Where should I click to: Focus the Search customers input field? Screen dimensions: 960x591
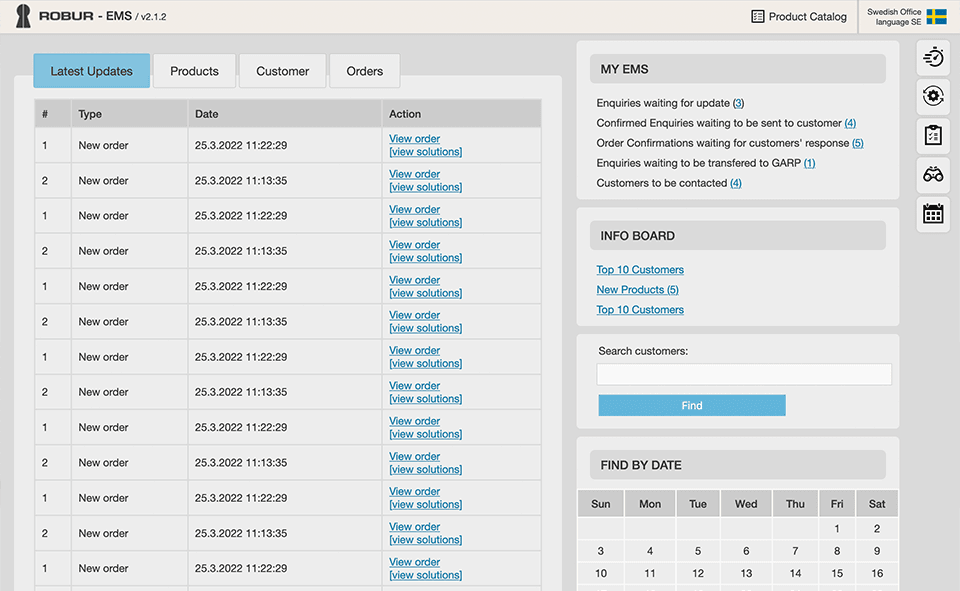pos(744,375)
